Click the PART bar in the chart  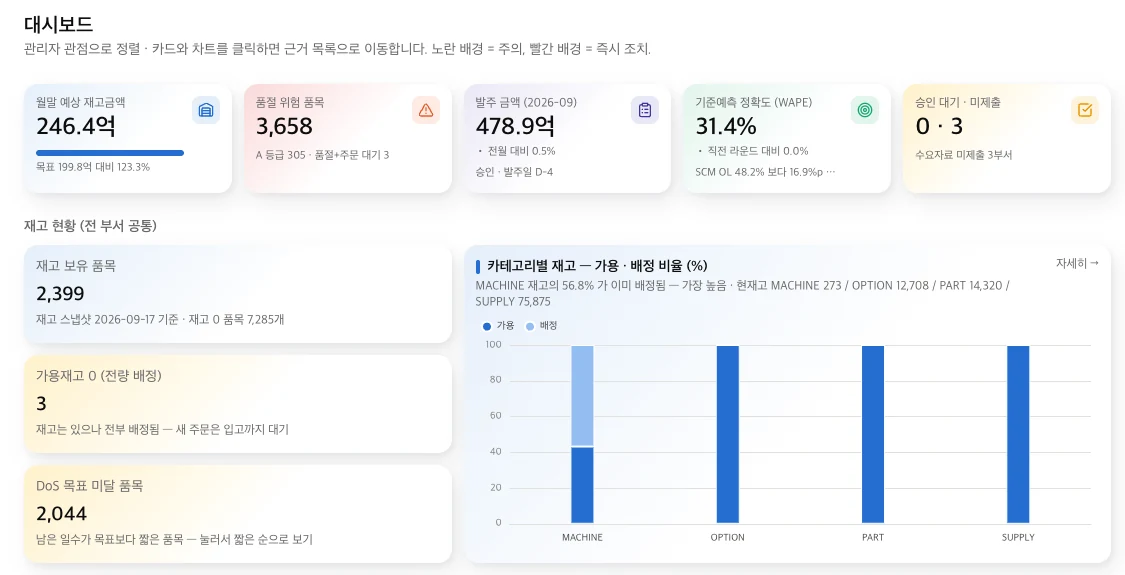[x=873, y=434]
